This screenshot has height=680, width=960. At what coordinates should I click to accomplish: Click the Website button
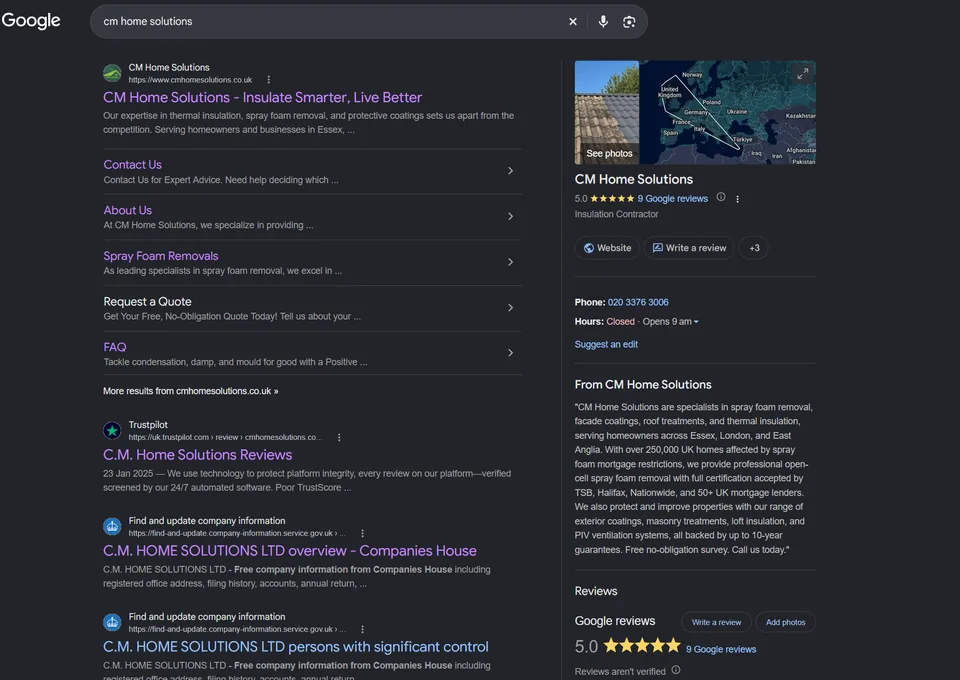[607, 248]
